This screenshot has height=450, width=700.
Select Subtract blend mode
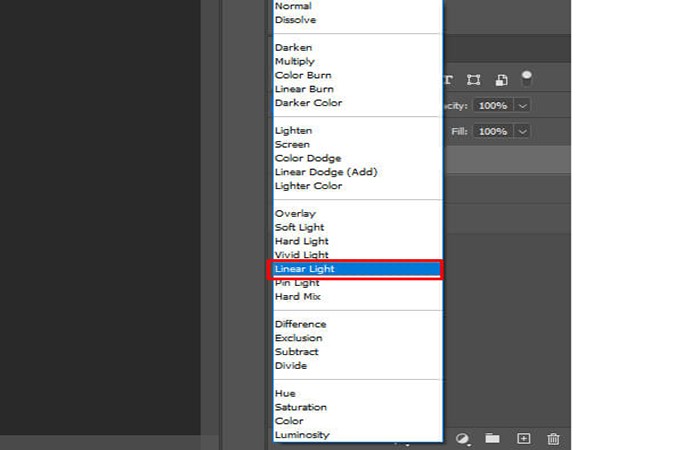pyautogui.click(x=358, y=352)
